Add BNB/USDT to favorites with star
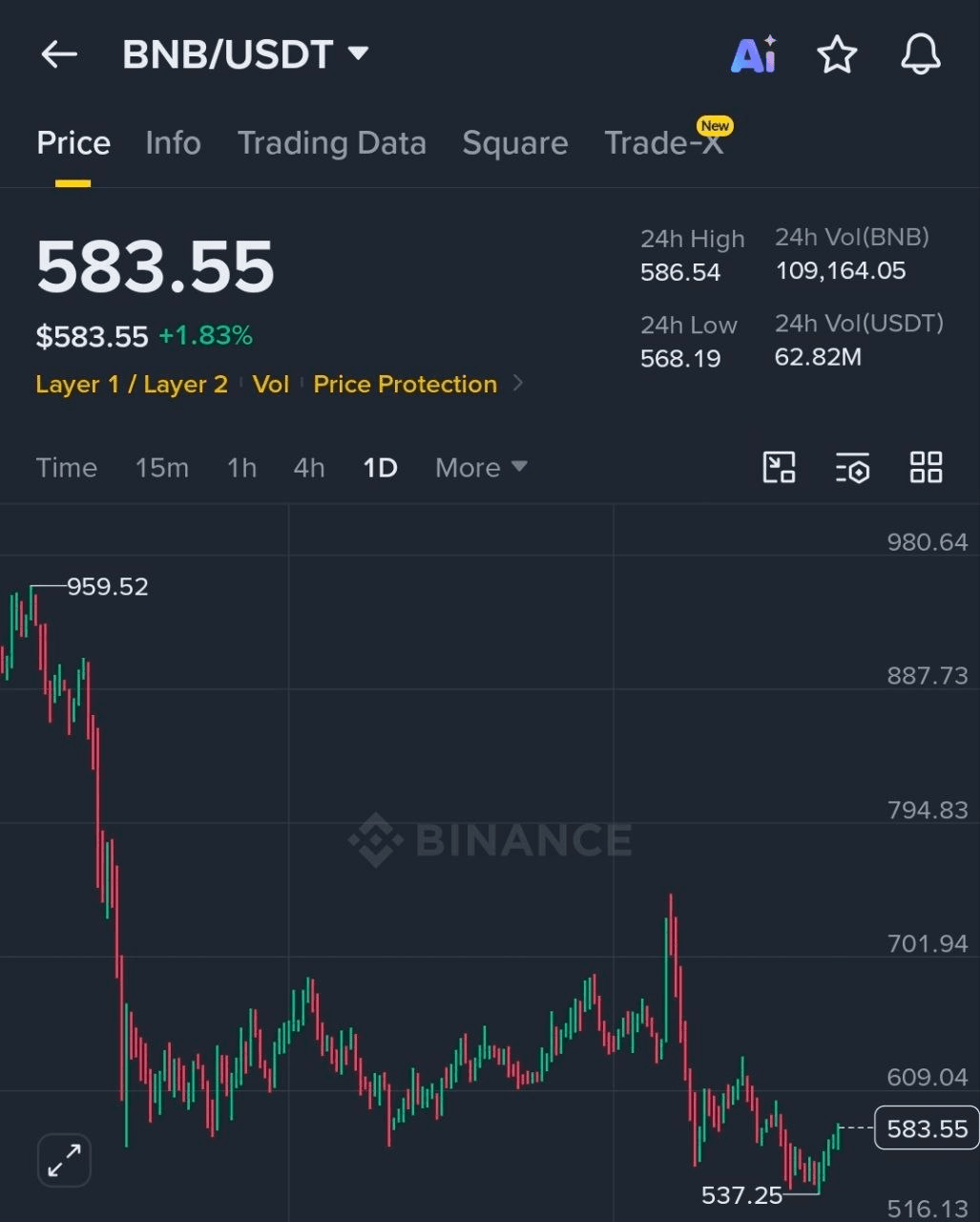This screenshot has width=980, height=1222. 837,54
